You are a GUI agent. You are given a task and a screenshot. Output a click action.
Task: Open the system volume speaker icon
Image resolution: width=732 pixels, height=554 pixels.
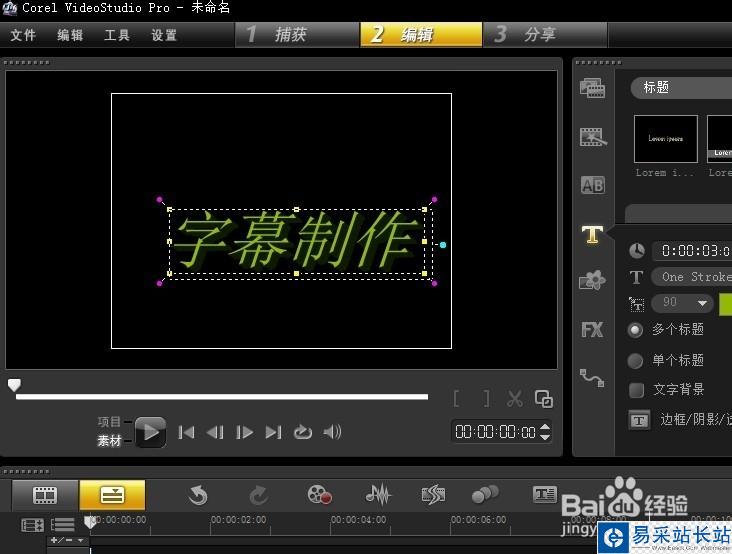[x=332, y=432]
